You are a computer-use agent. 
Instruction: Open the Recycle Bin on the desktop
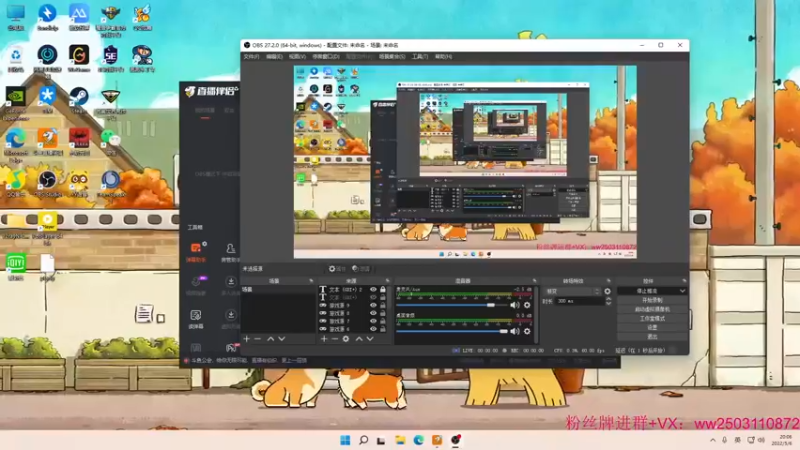pyautogui.click(x=15, y=58)
